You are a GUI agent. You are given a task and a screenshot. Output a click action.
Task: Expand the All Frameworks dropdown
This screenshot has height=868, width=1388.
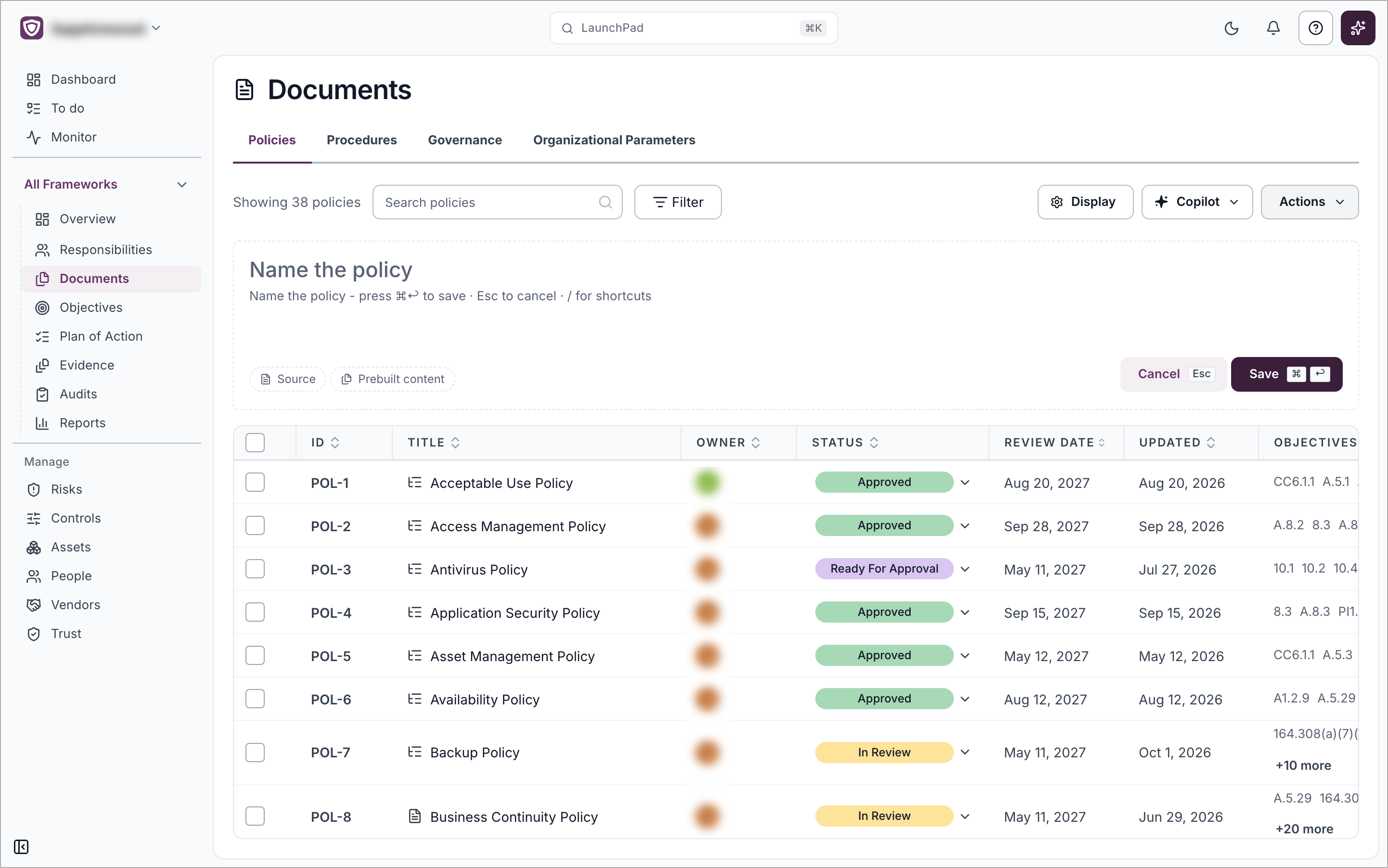pos(106,184)
